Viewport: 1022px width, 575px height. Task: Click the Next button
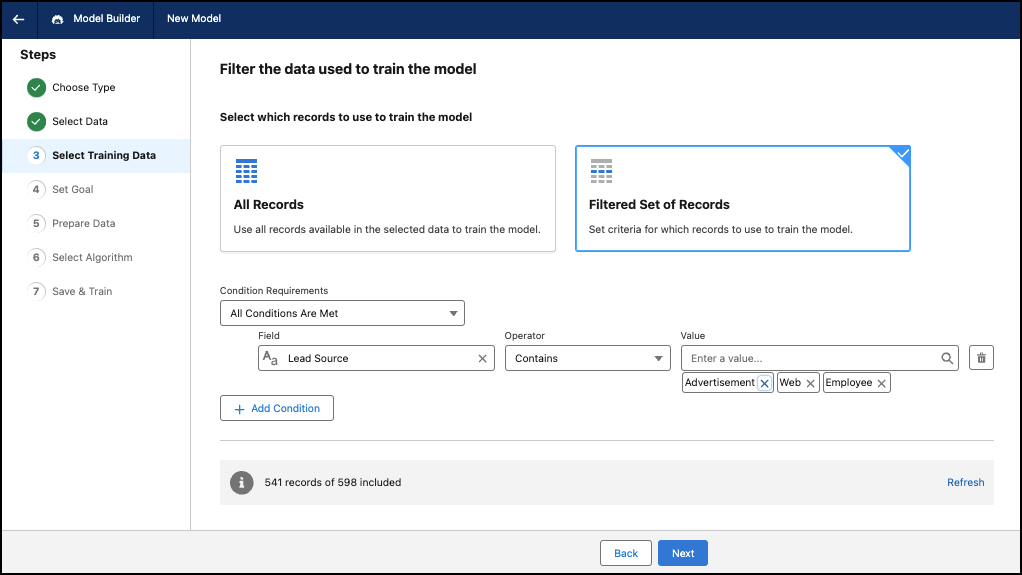point(682,553)
